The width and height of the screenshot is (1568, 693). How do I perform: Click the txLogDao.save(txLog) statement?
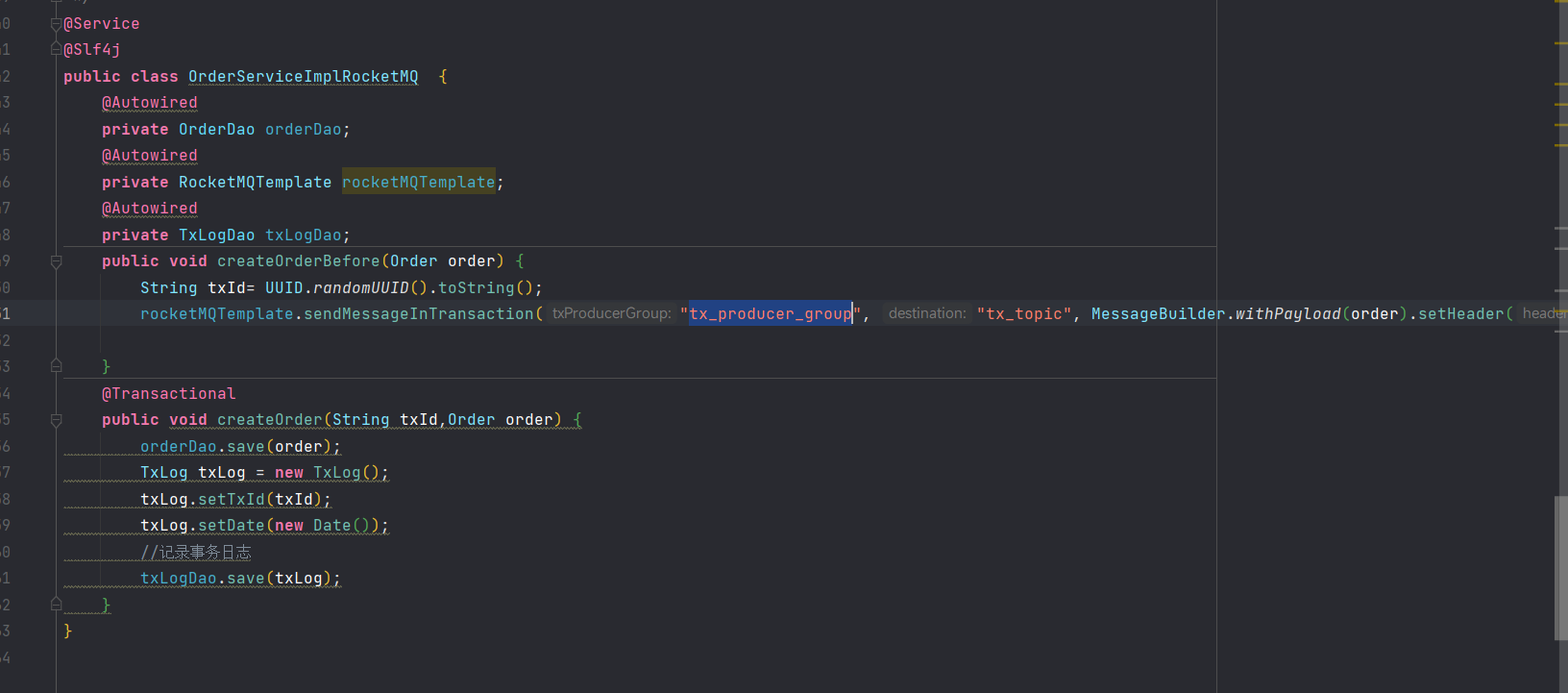click(240, 579)
